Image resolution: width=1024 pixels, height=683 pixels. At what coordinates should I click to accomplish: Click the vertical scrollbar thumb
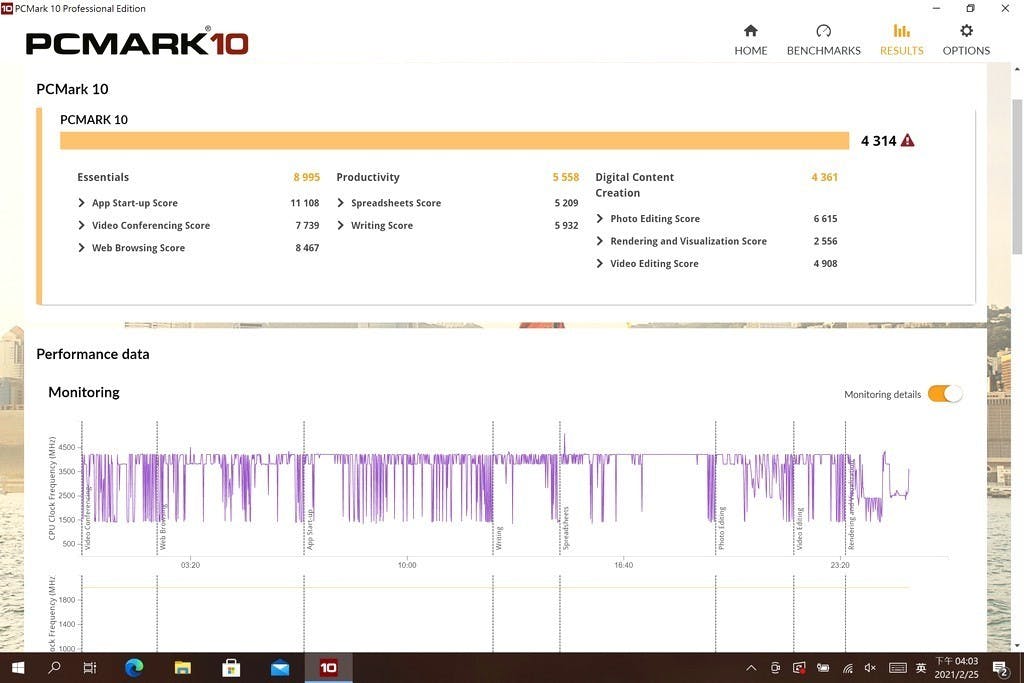[1017, 176]
